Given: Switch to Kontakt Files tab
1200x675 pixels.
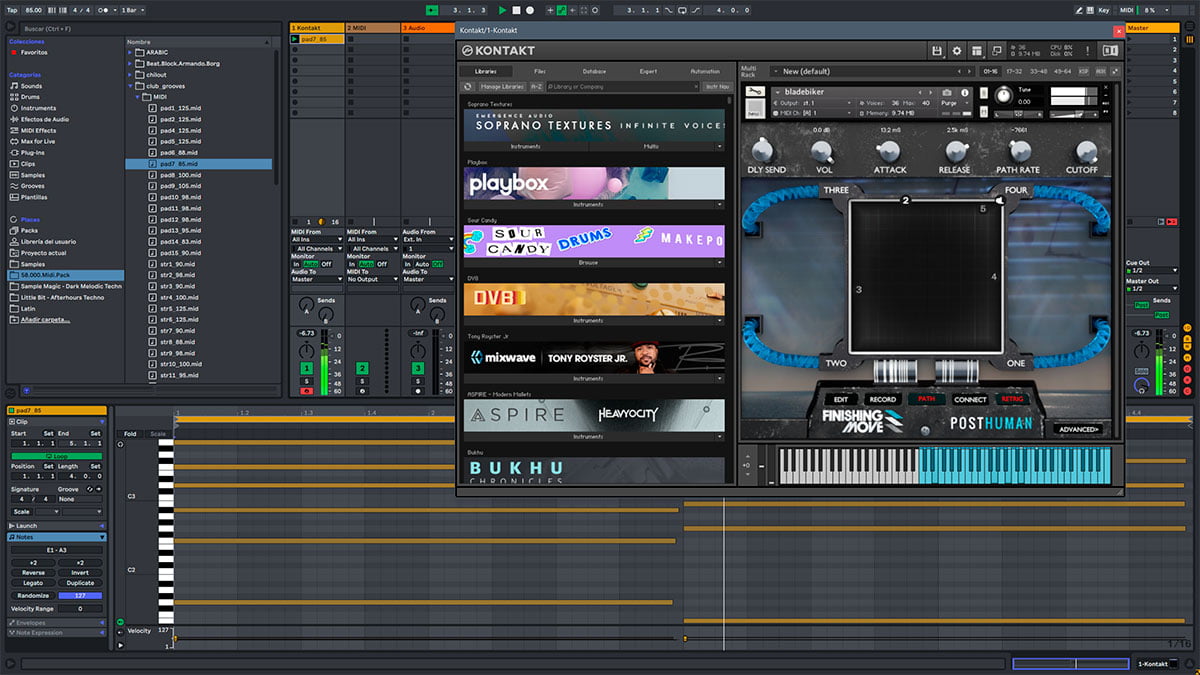Looking at the screenshot, I should tap(540, 72).
